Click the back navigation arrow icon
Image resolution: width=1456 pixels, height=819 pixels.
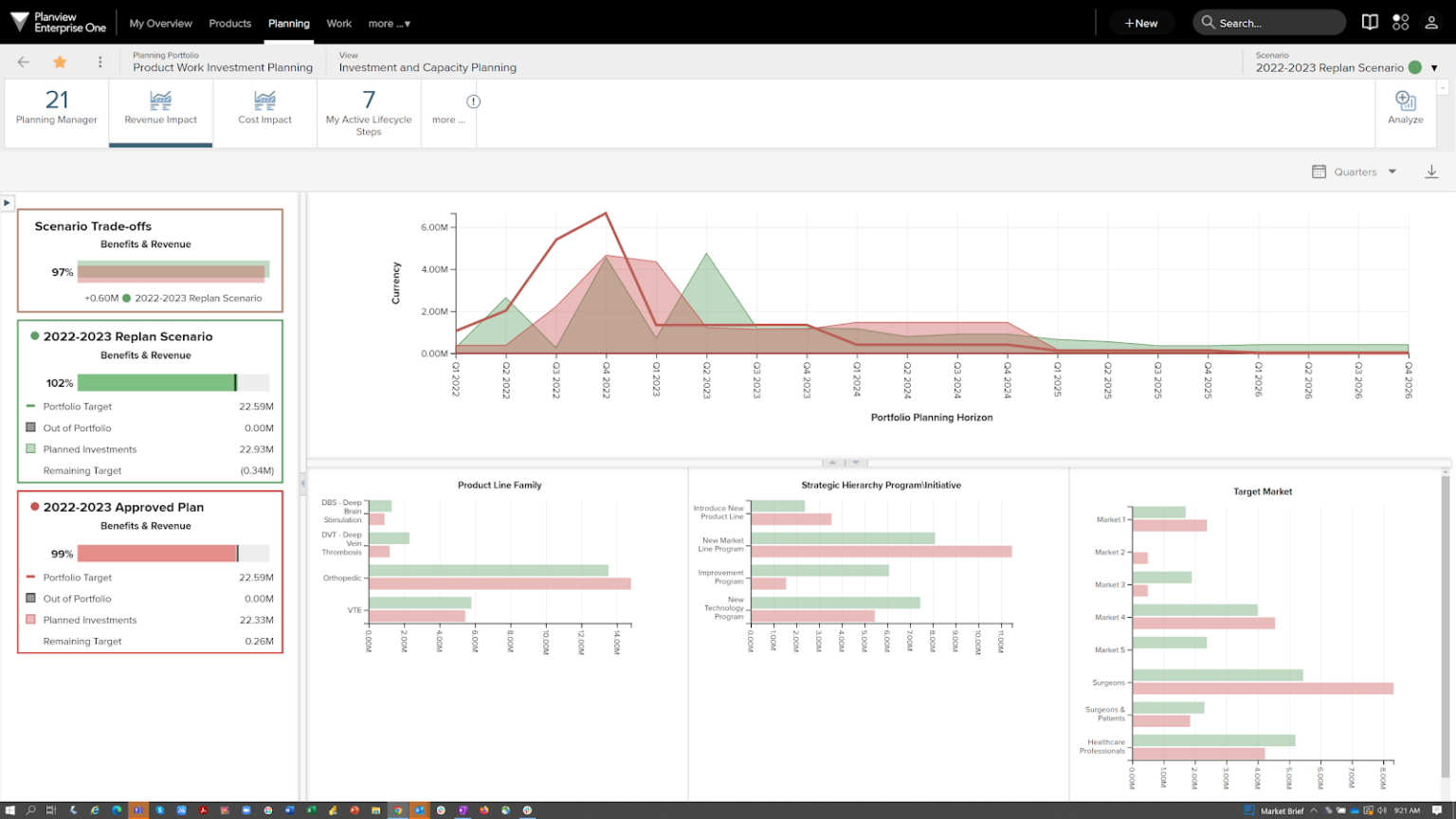(x=23, y=61)
